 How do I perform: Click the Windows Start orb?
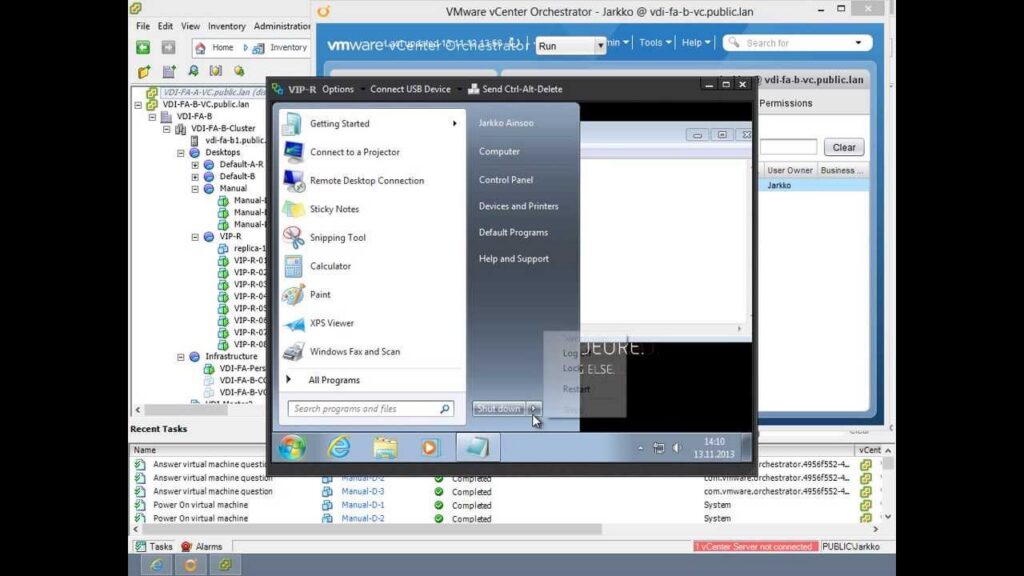(x=292, y=447)
